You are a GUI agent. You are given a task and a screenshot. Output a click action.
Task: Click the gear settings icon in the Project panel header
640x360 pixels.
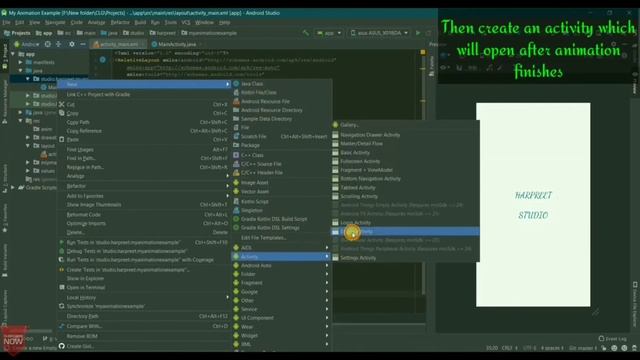pyautogui.click(x=72, y=44)
